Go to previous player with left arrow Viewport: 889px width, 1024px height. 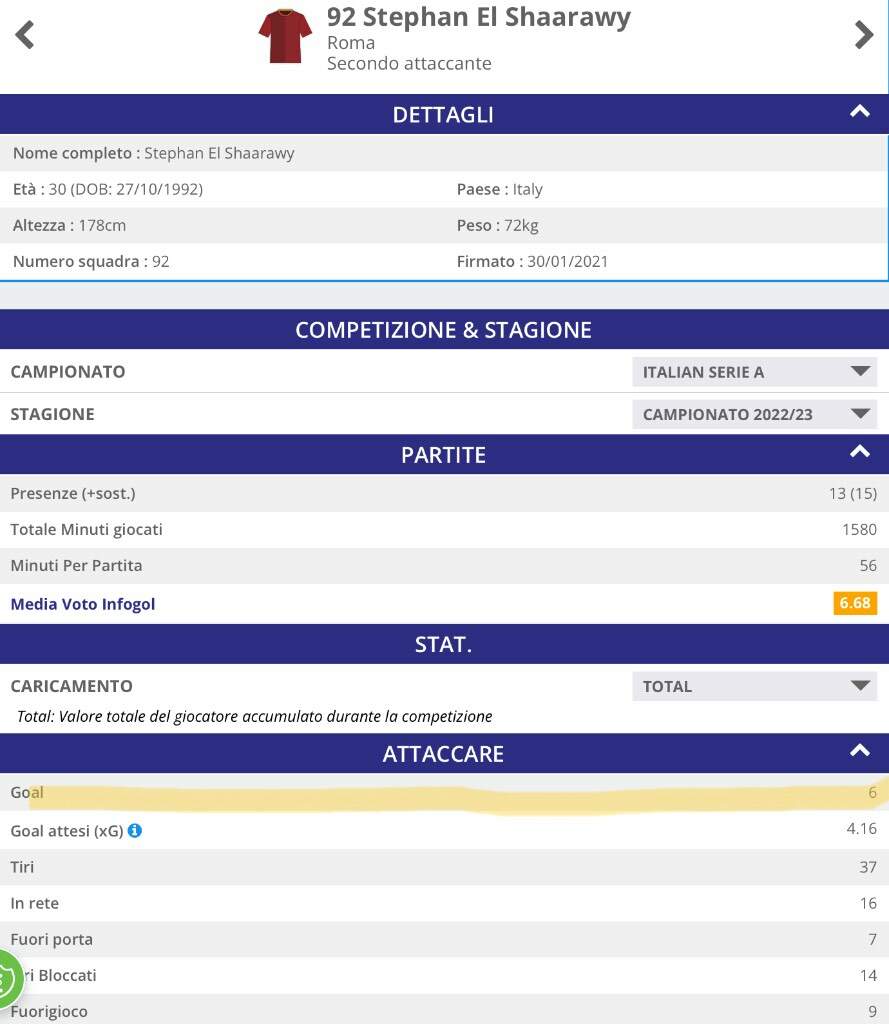[x=25, y=35]
